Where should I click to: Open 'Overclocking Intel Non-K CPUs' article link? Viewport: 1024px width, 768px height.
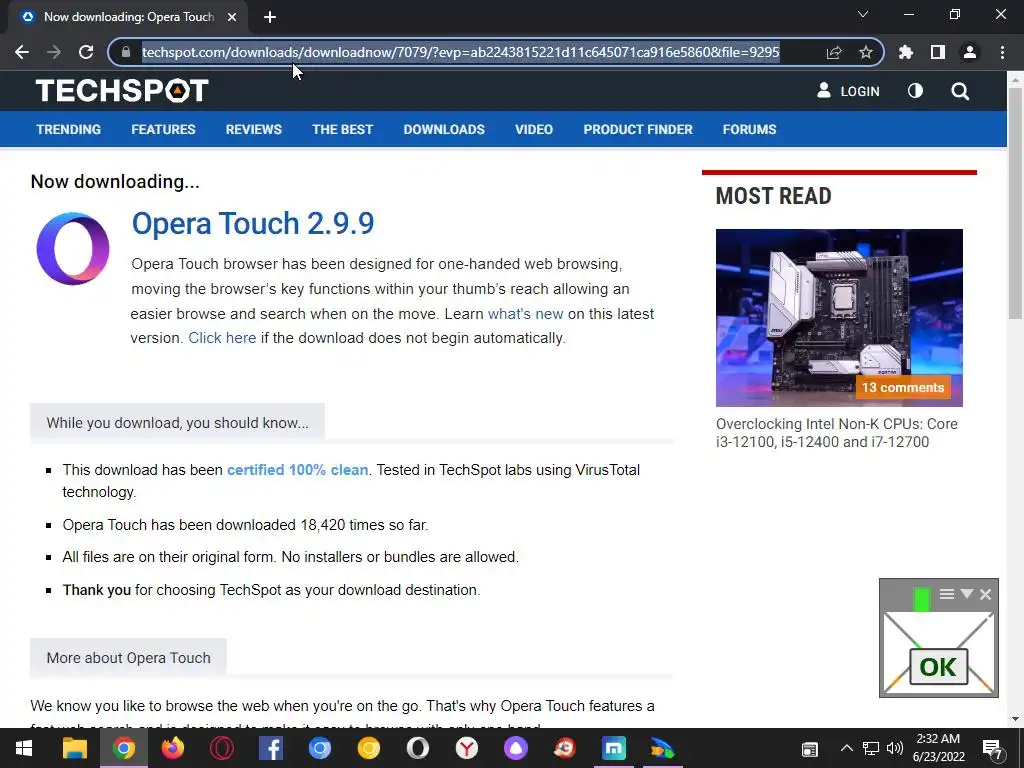coord(837,432)
